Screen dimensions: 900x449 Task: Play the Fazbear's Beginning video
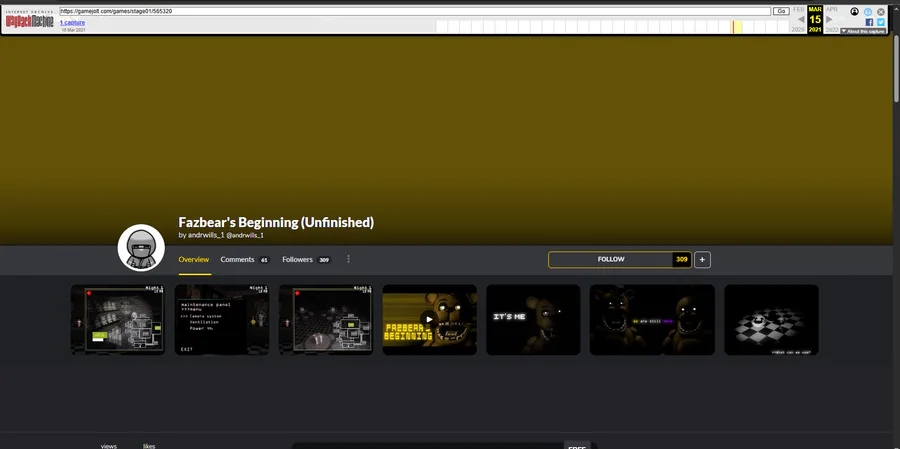pos(429,320)
